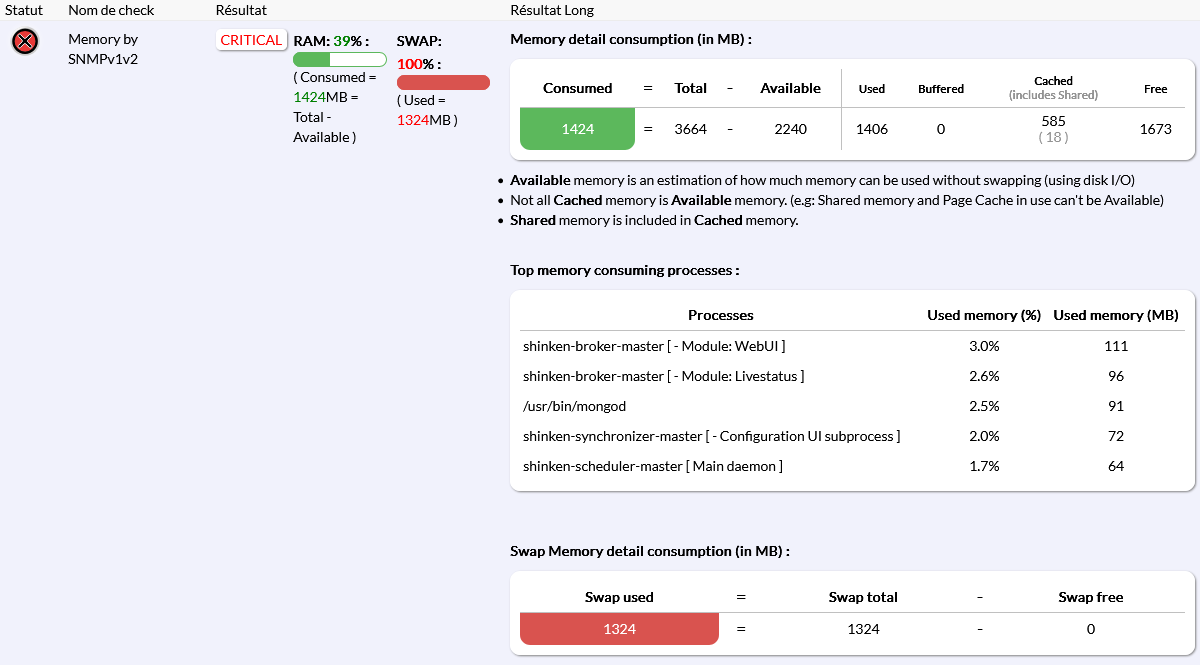The height and width of the screenshot is (665, 1200).
Task: Select the Nom de check column header
Action: click(109, 10)
